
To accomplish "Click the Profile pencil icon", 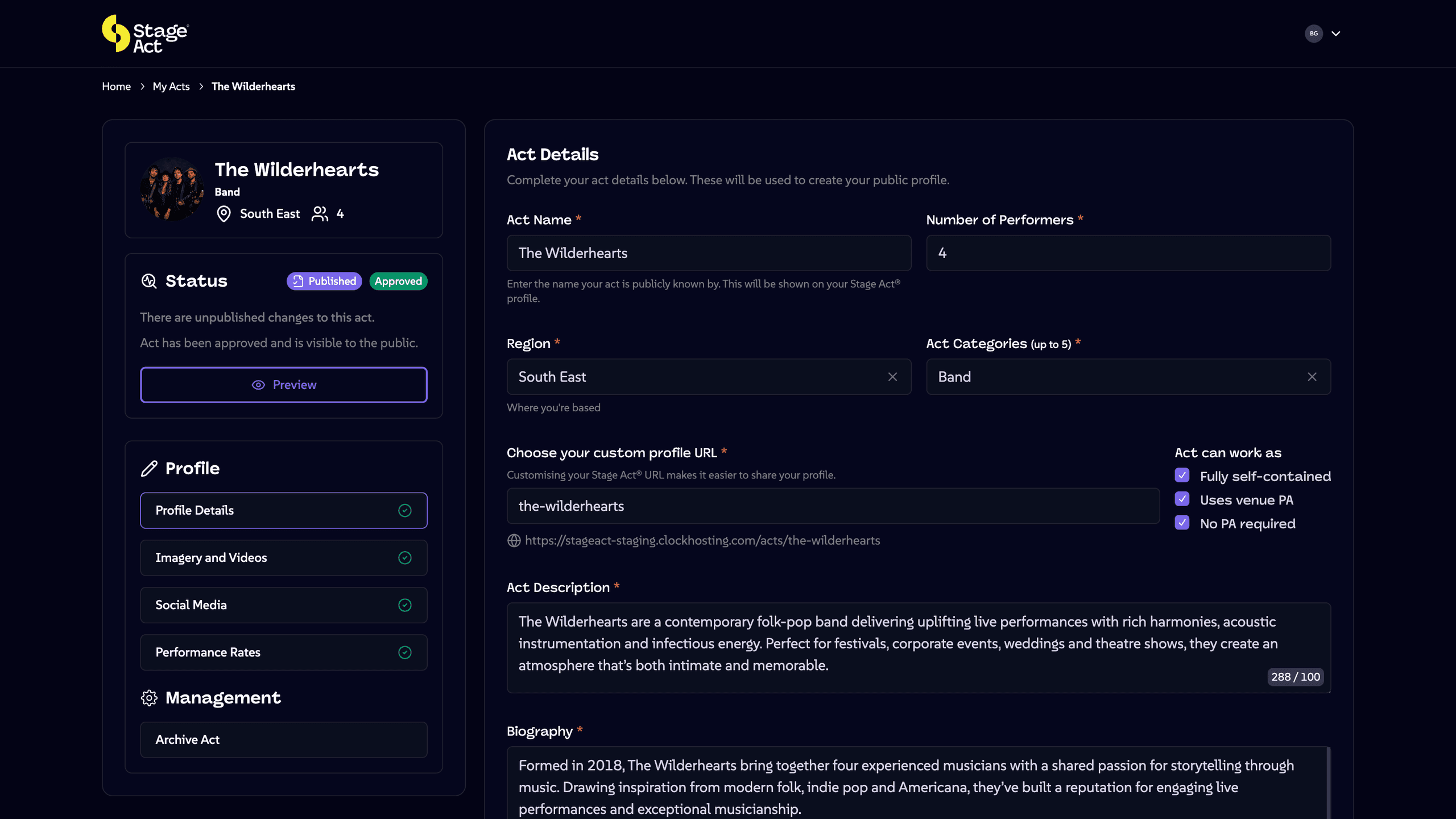I will (x=149, y=469).
